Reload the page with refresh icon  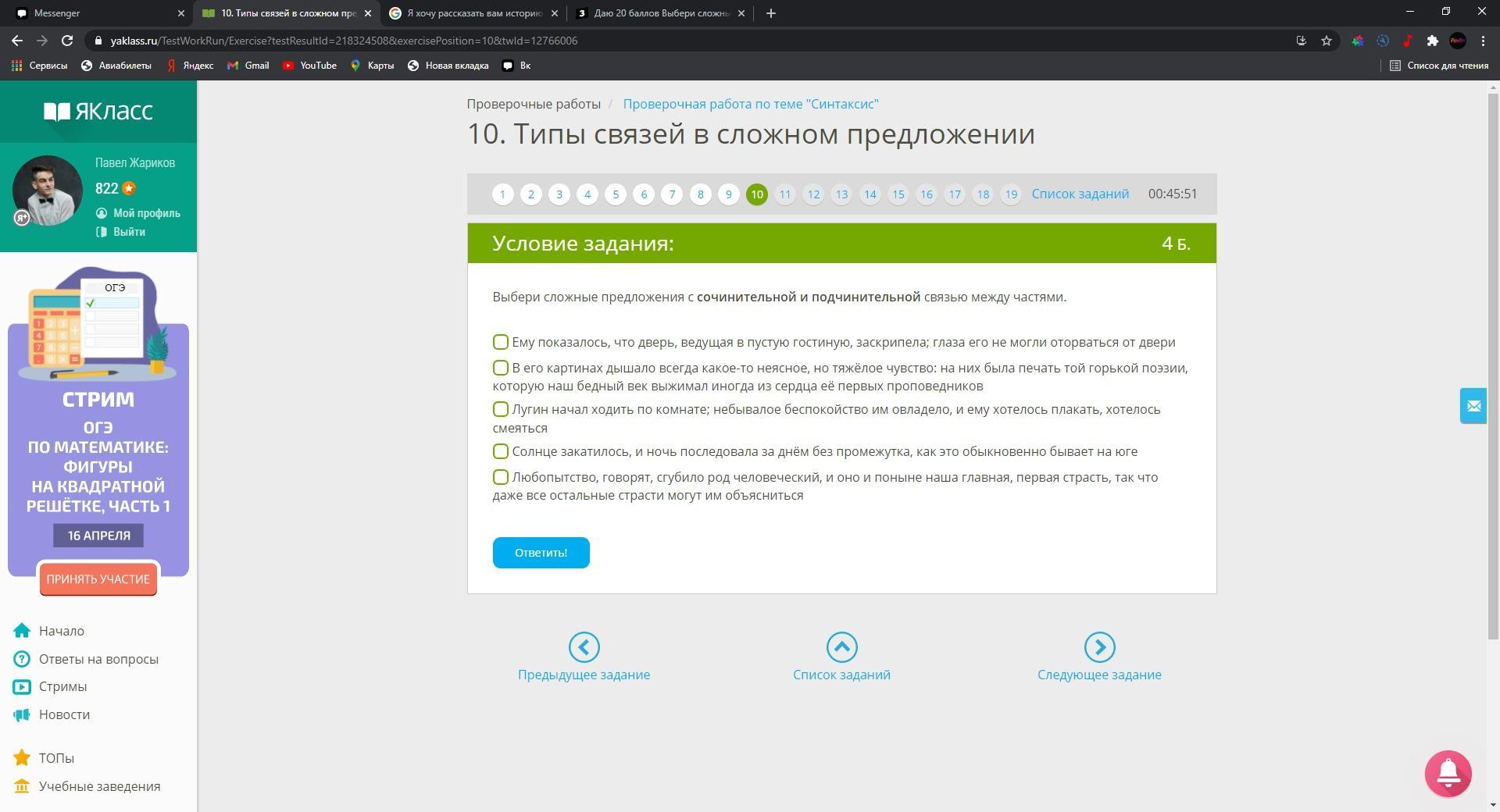coord(67,41)
